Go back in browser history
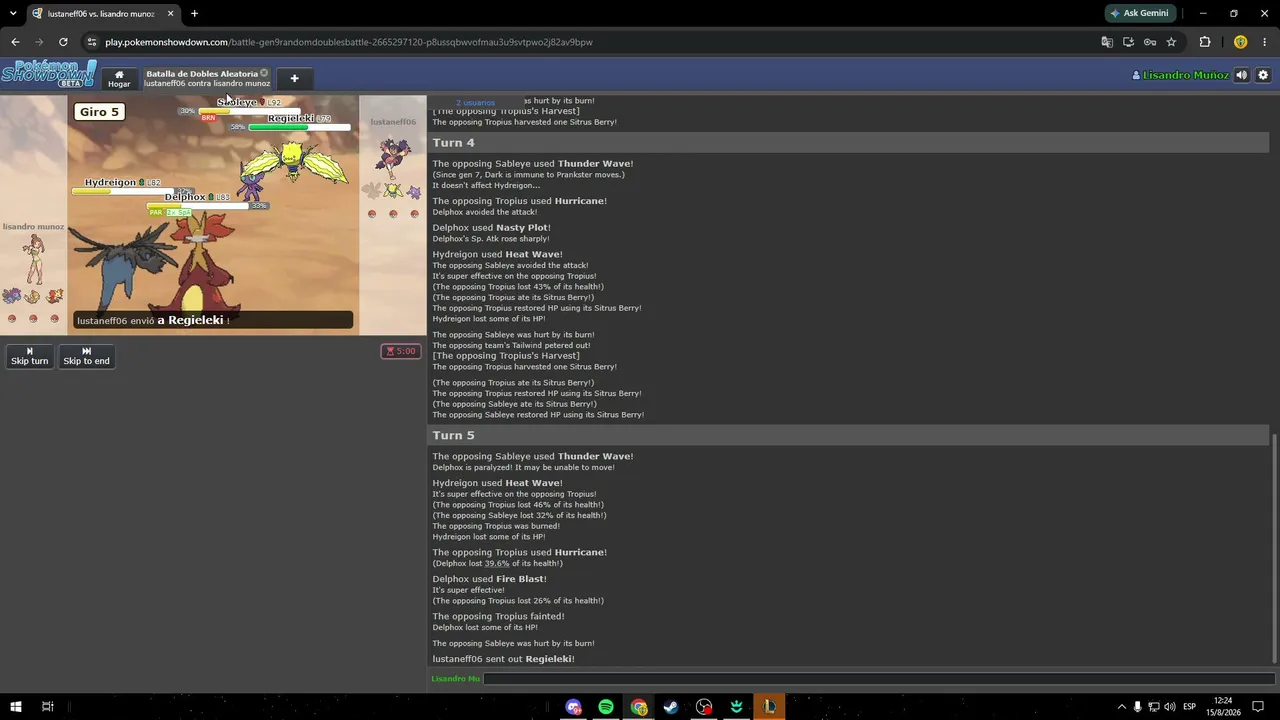1280x720 pixels. click(15, 42)
